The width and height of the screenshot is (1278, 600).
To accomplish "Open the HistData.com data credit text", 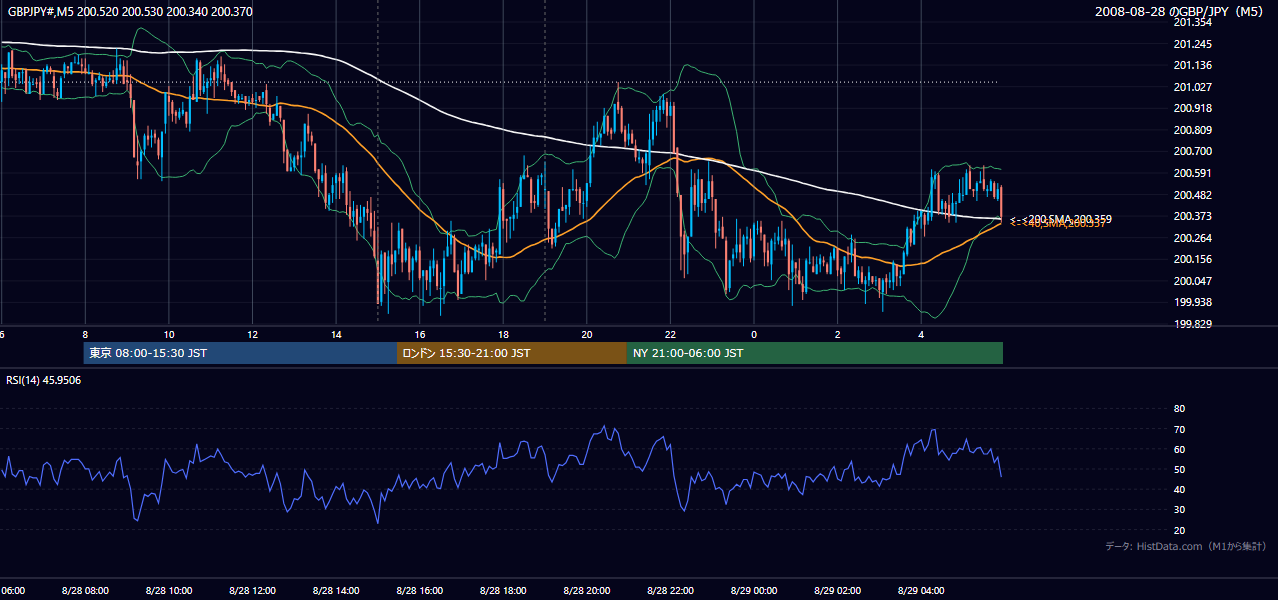I will 1186,546.
